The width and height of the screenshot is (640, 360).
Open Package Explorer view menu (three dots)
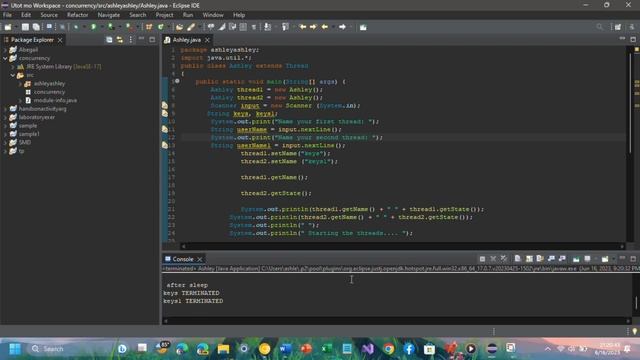tap(131, 40)
